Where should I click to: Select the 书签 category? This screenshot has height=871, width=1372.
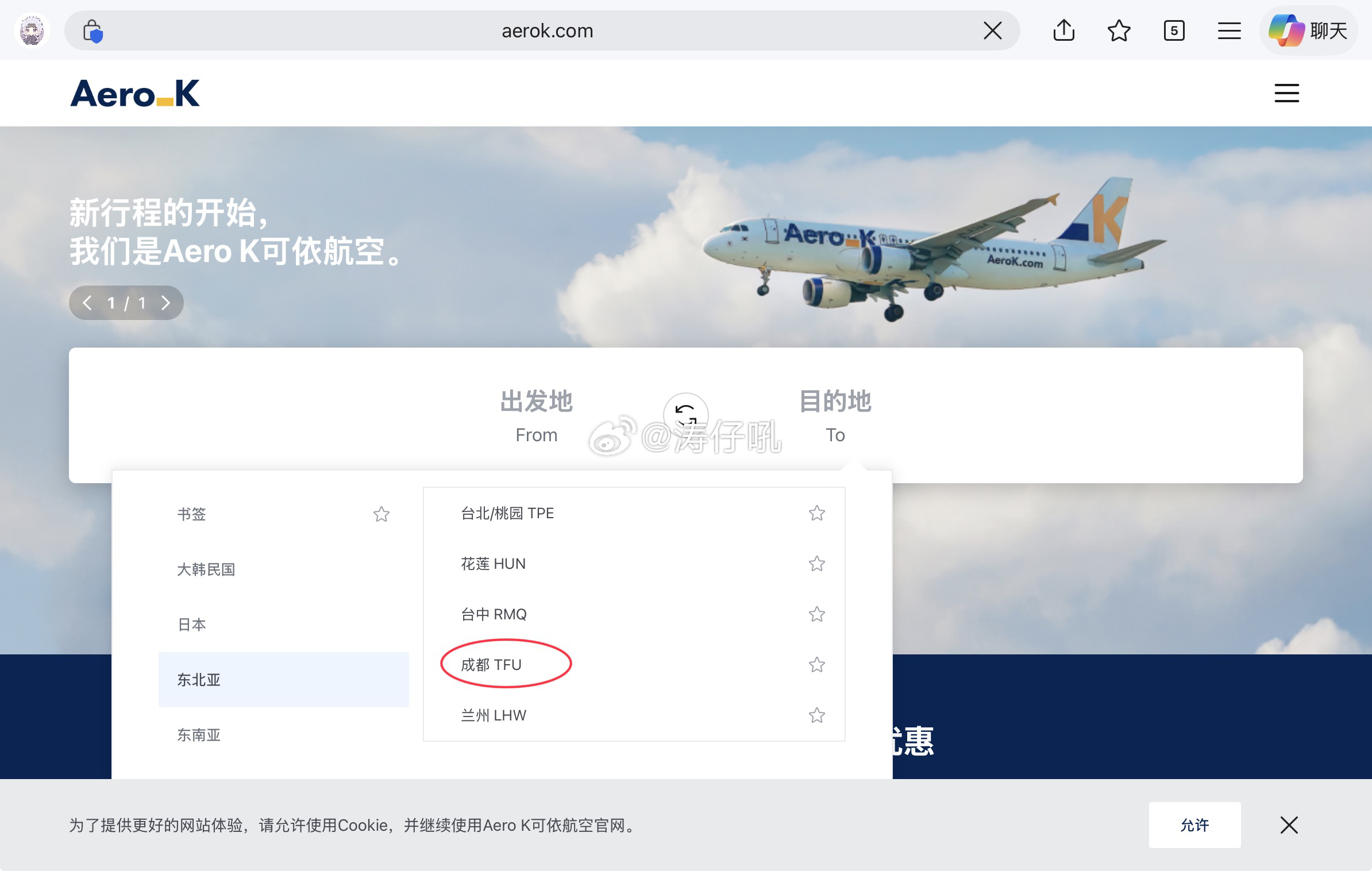284,514
